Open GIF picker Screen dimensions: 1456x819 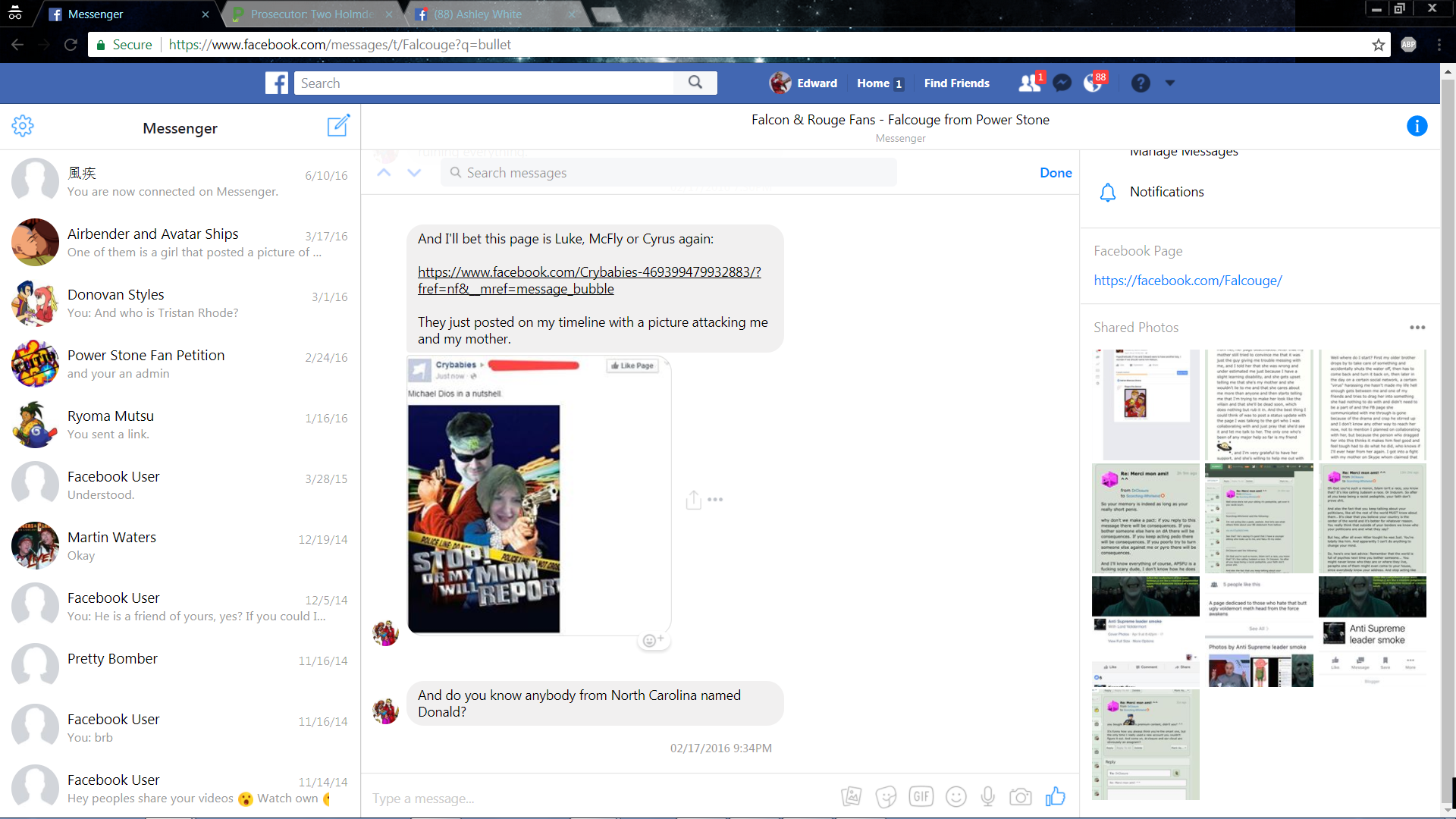[921, 796]
